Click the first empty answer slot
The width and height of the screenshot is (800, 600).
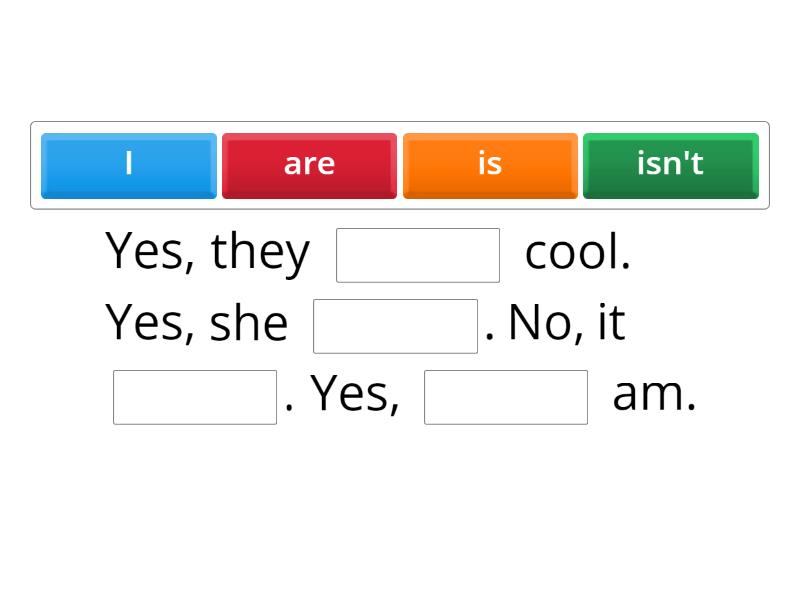(418, 255)
